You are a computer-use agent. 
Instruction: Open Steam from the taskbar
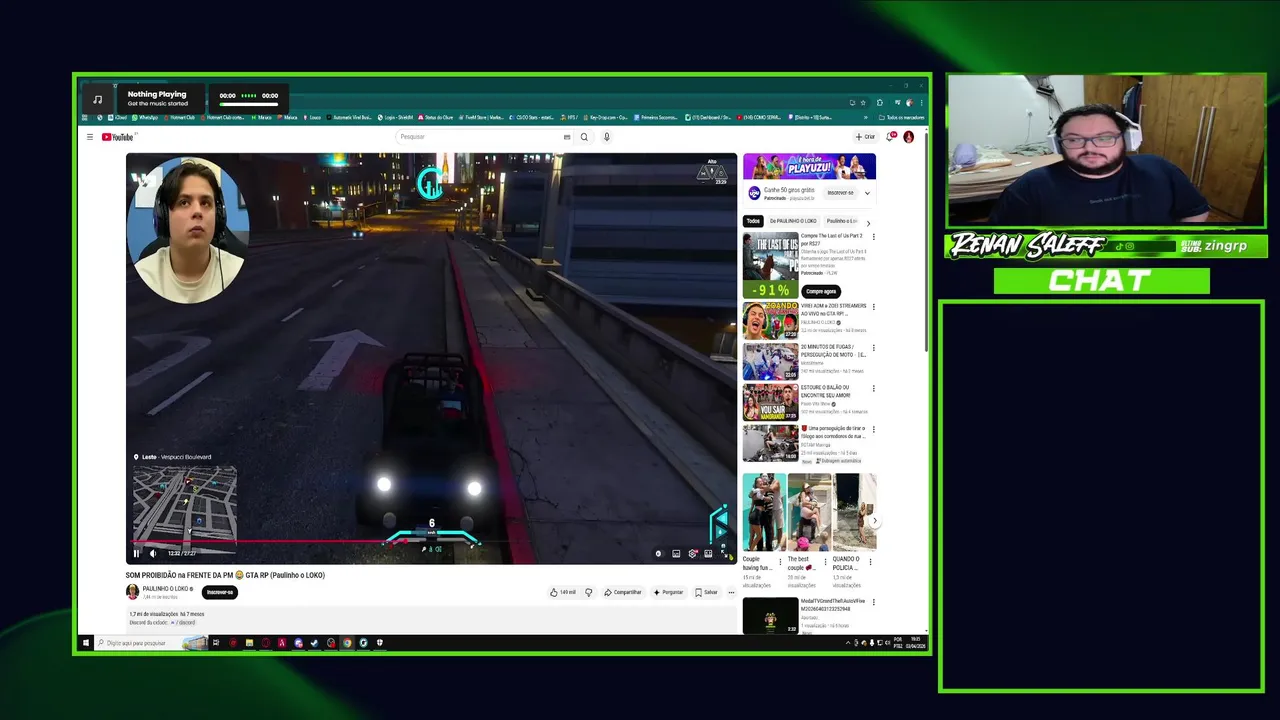click(x=314, y=643)
